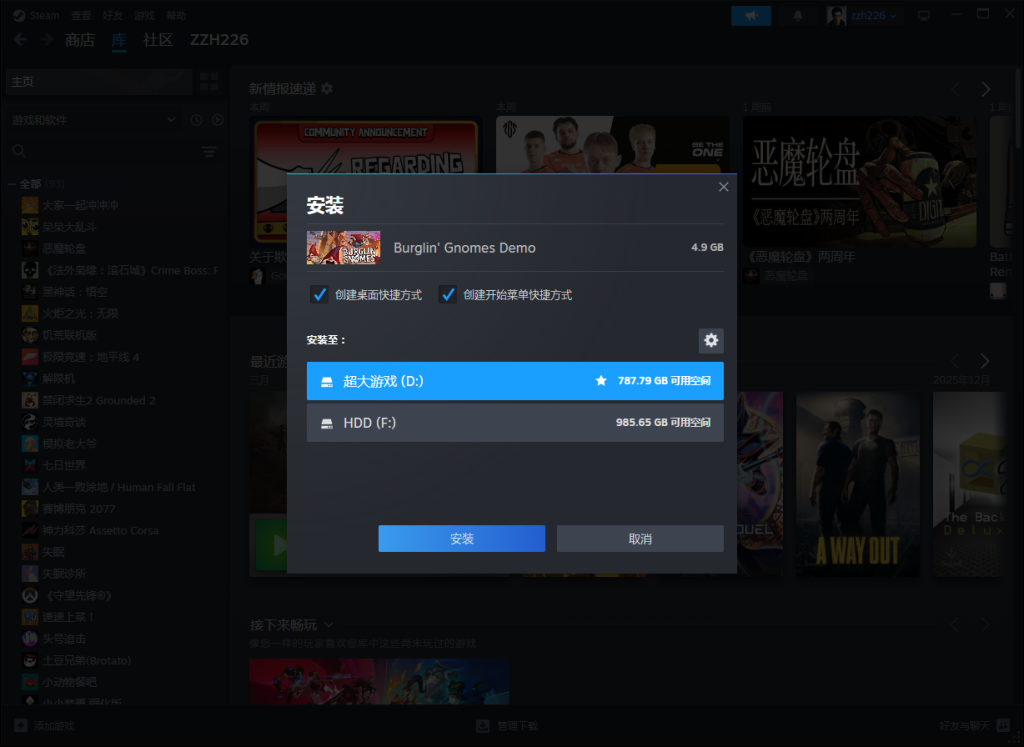
Task: Click the 取消 button
Action: (x=639, y=539)
